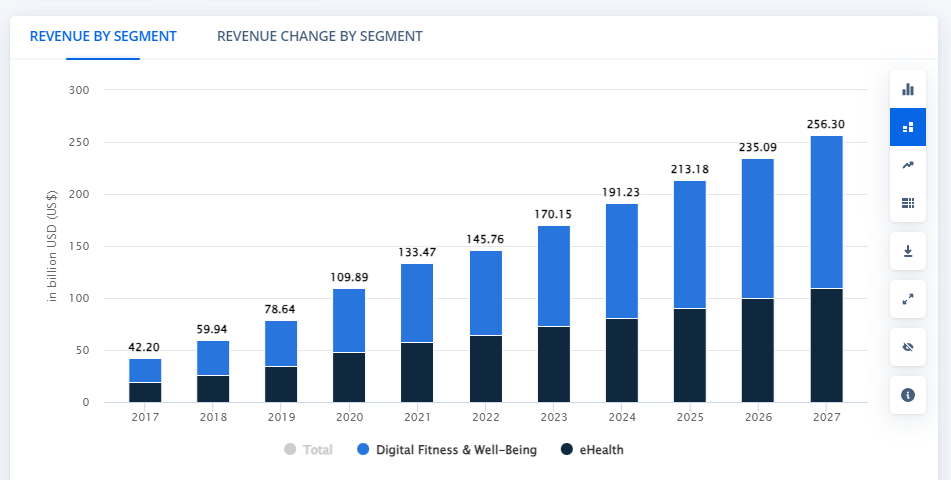Click the 2027 eHealth dark segment
The width and height of the screenshot is (951, 480).
click(827, 345)
